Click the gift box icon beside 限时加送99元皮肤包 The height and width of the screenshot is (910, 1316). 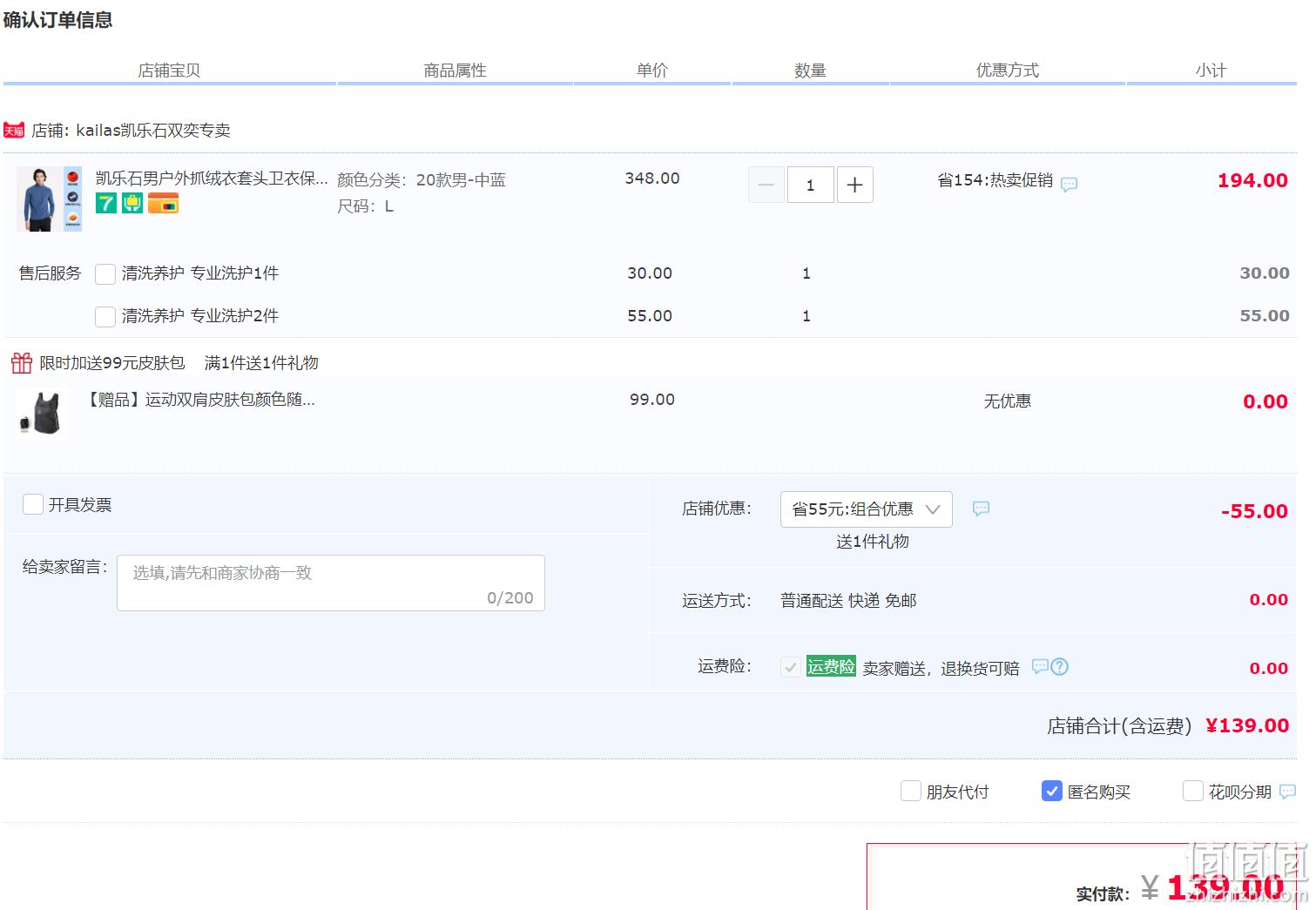[x=22, y=362]
